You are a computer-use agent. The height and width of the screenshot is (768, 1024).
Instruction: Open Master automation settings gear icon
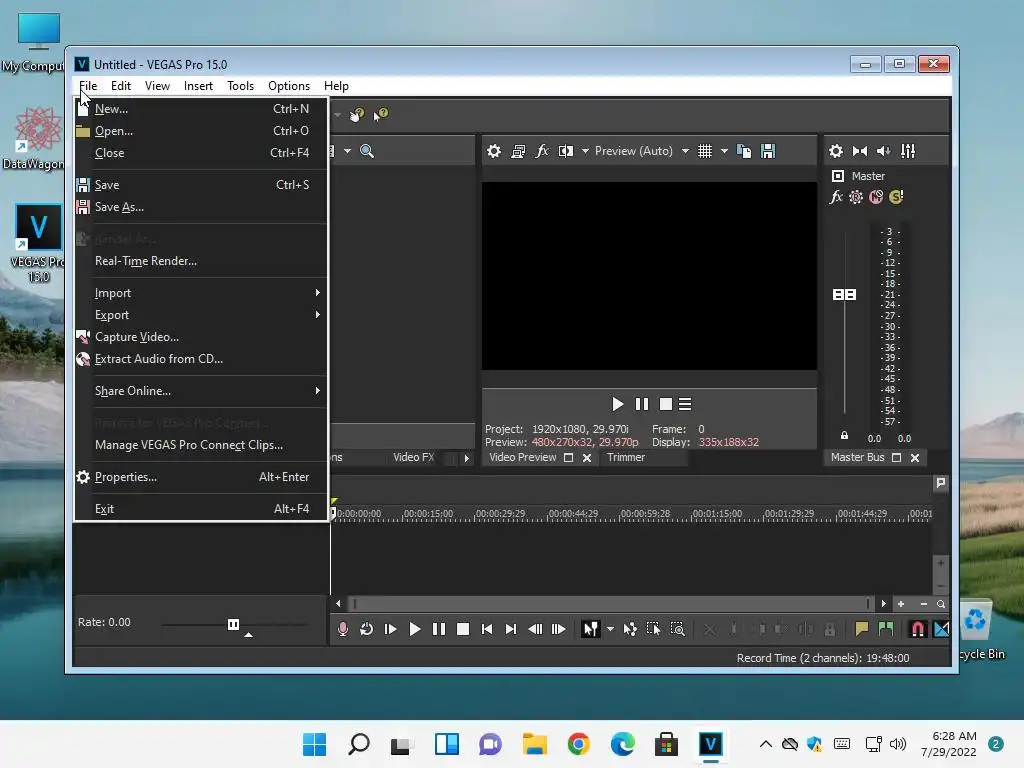pyautogui.click(x=856, y=197)
